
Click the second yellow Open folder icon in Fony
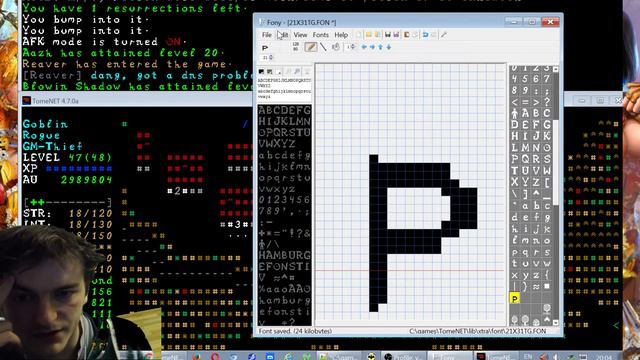(378, 35)
